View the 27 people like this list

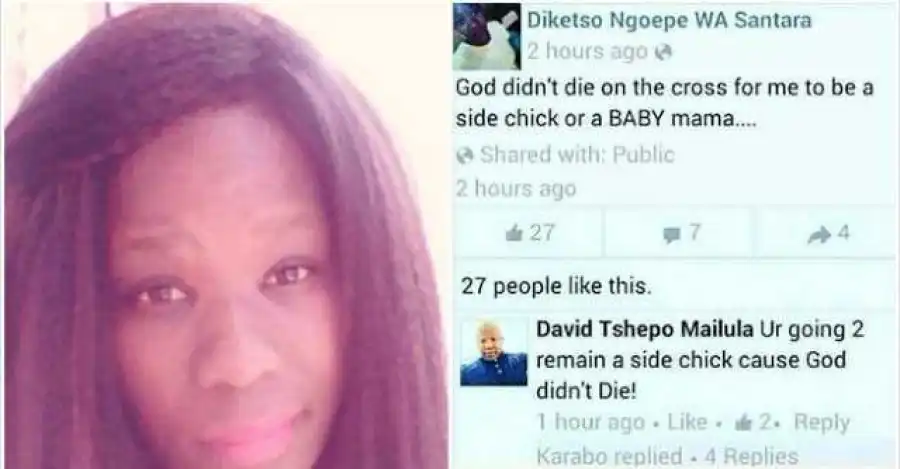click(556, 286)
